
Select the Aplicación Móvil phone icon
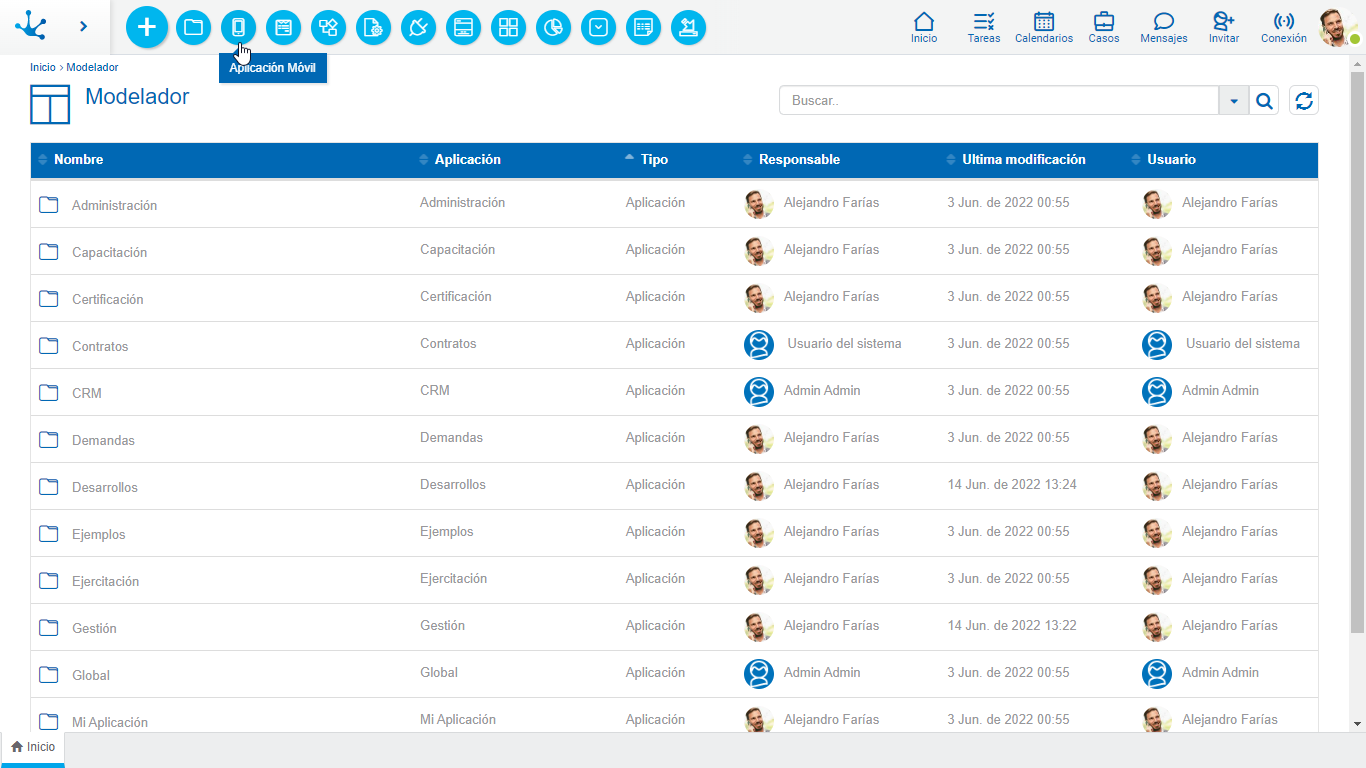tap(238, 28)
